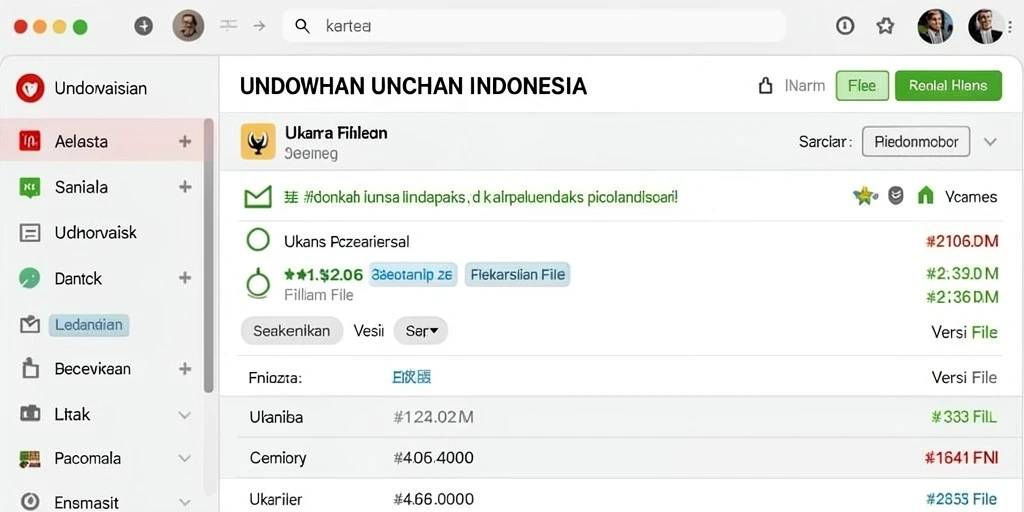Screen dimensions: 1024x512
Task: Click the Udhorvaisk list icon
Action: click(x=30, y=233)
